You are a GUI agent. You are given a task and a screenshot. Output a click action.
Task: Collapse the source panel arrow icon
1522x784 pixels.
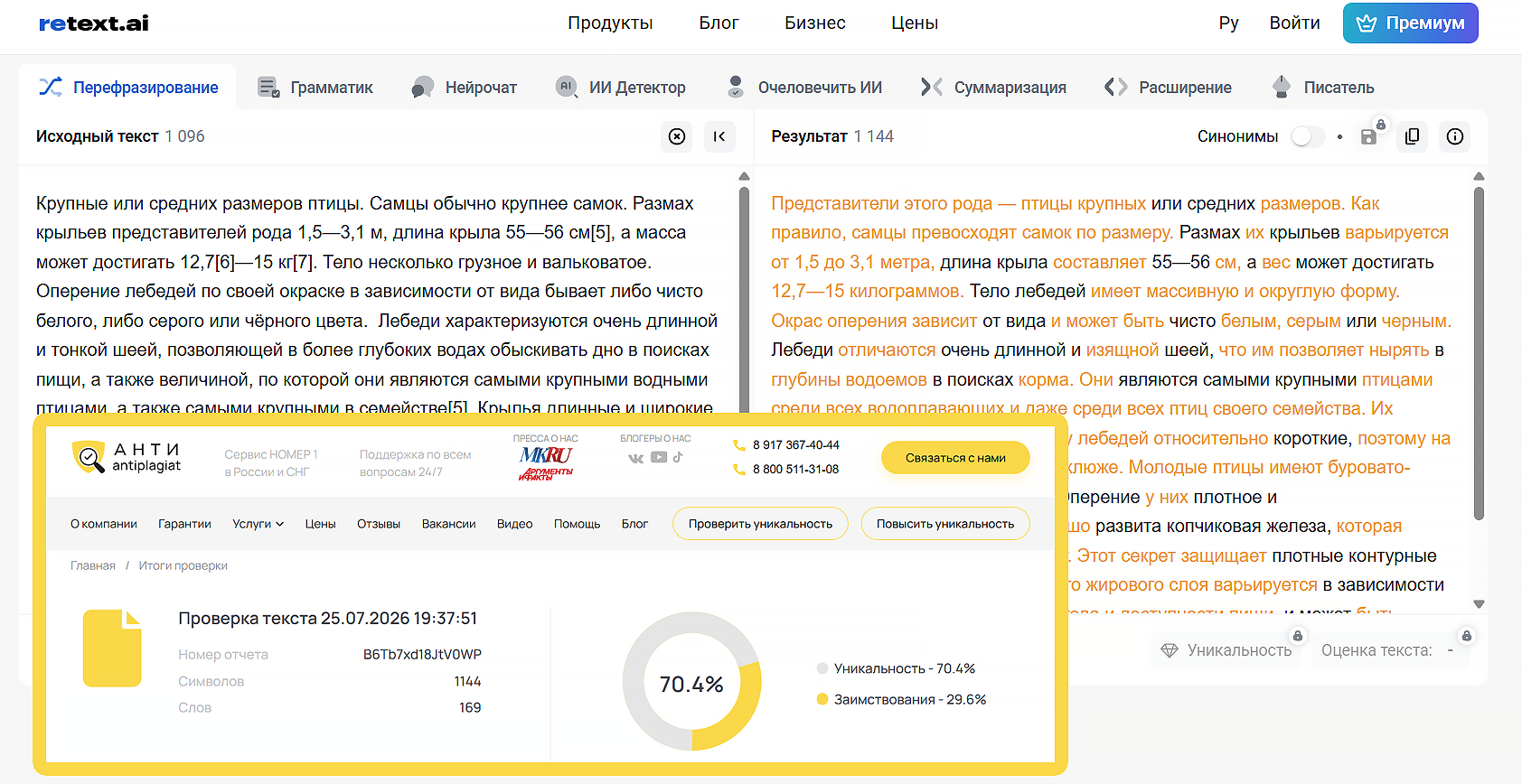719,136
